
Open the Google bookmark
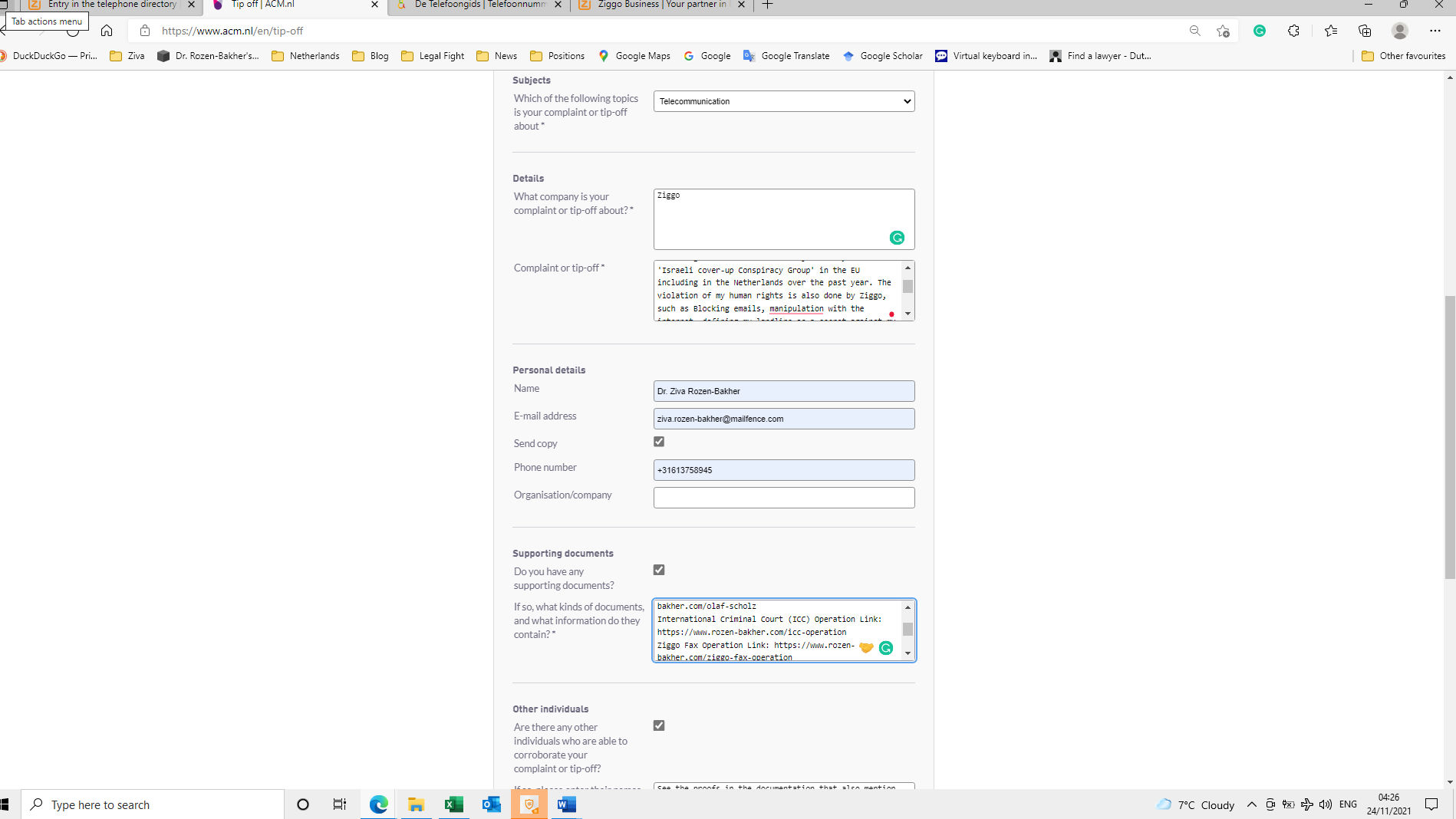click(x=707, y=56)
